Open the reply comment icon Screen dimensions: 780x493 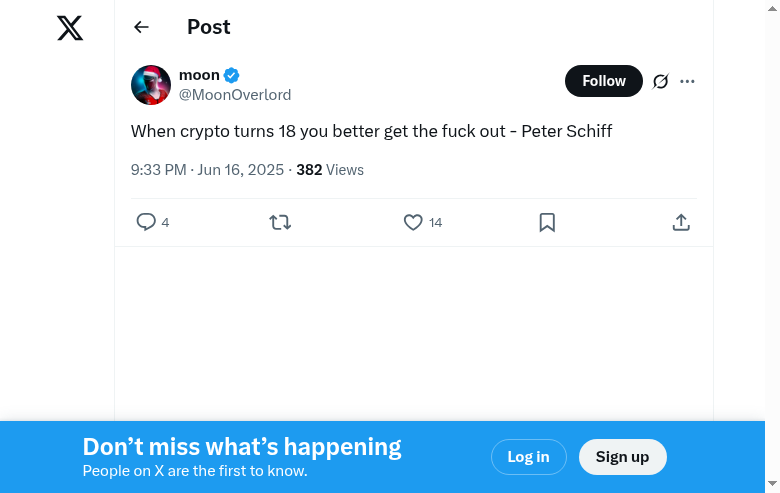pos(146,222)
